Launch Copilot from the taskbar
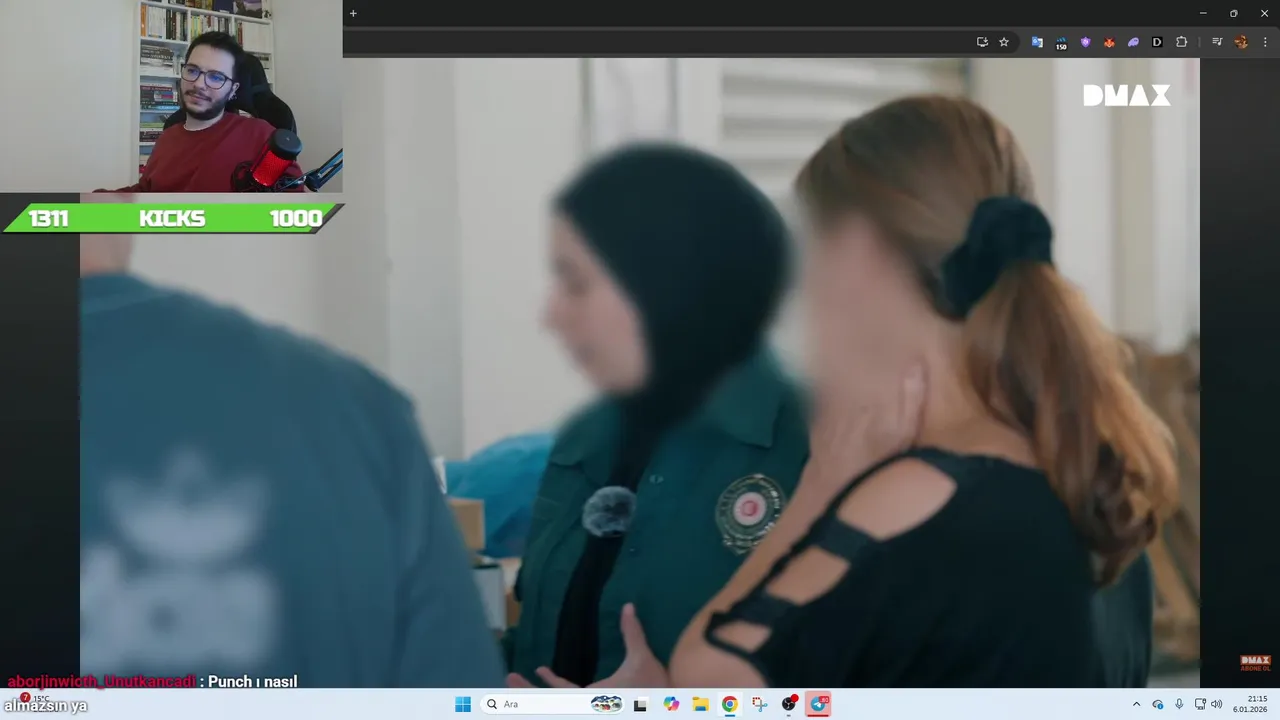The height and width of the screenshot is (720, 1280). coord(671,704)
